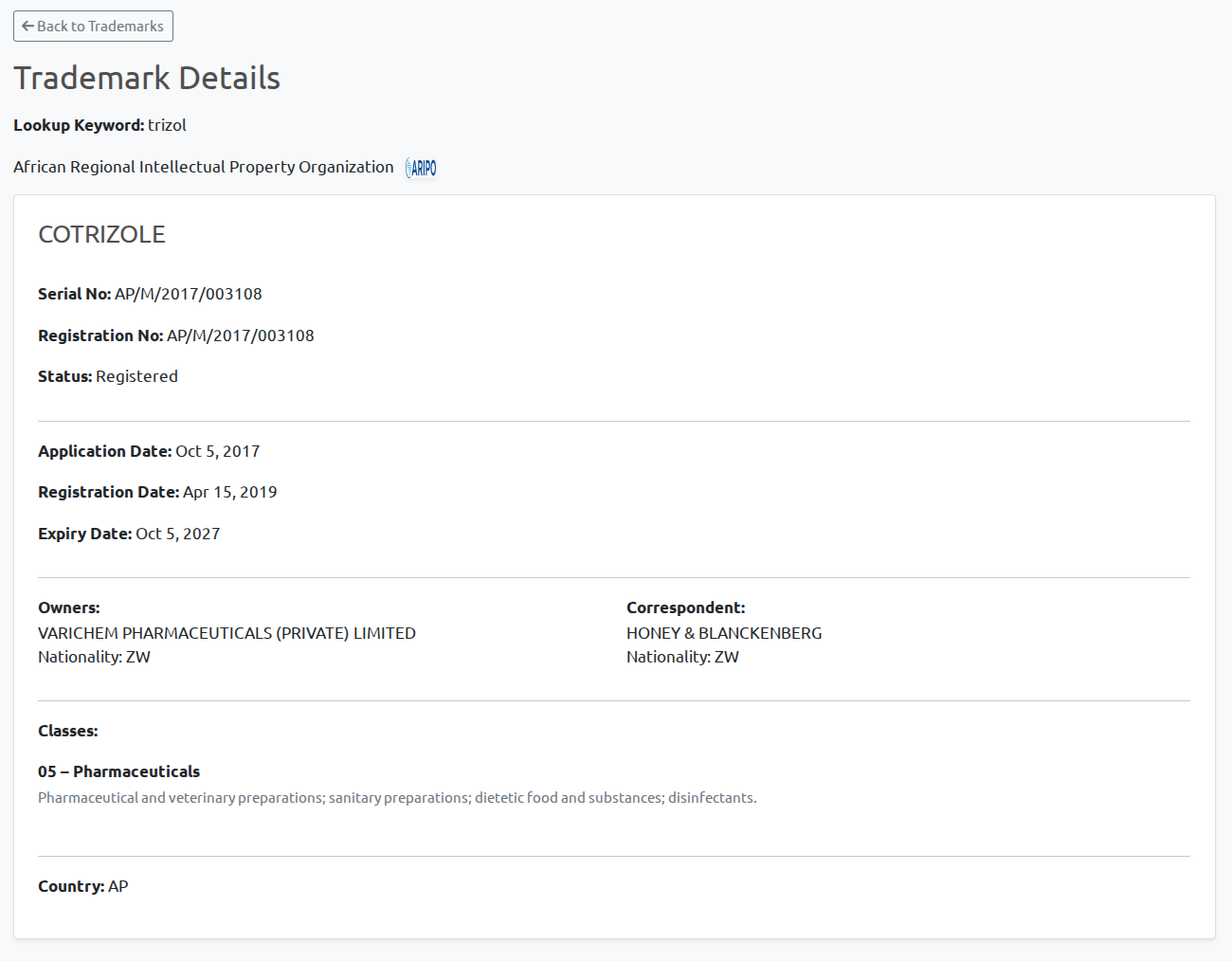Click Expiry Date Oct 5, 2027
The height and width of the screenshot is (961, 1232).
129,534
